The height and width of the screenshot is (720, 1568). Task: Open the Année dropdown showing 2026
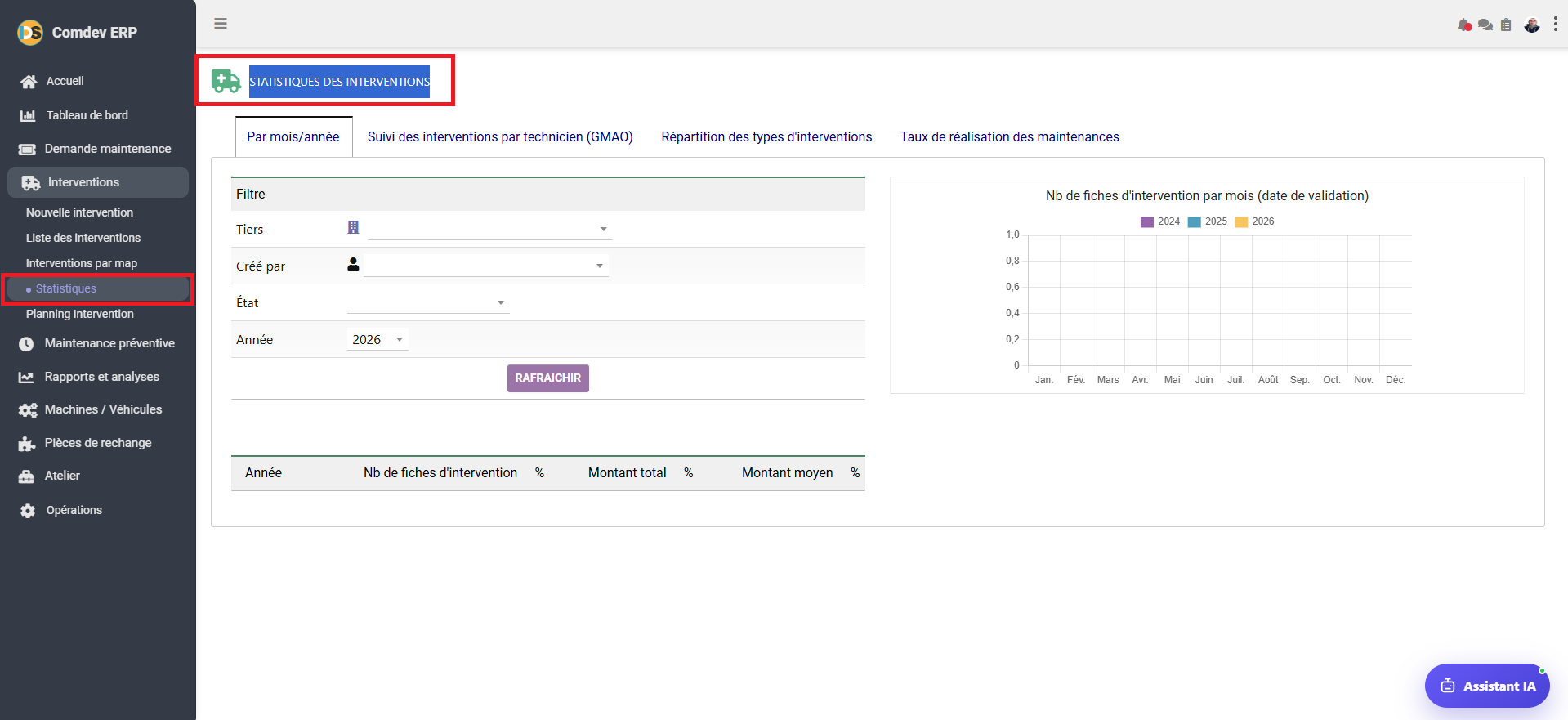coord(377,339)
